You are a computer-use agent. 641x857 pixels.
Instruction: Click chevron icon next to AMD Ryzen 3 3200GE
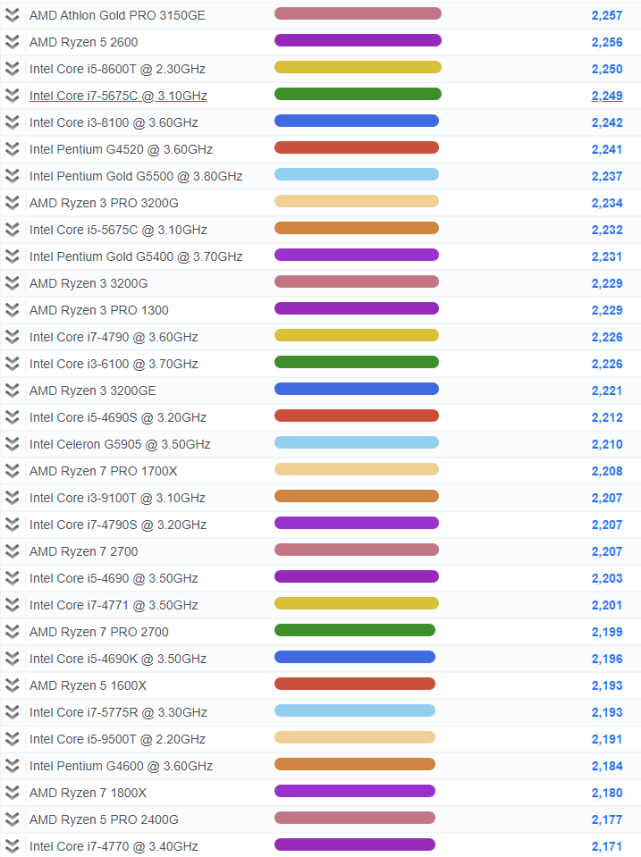[12, 390]
